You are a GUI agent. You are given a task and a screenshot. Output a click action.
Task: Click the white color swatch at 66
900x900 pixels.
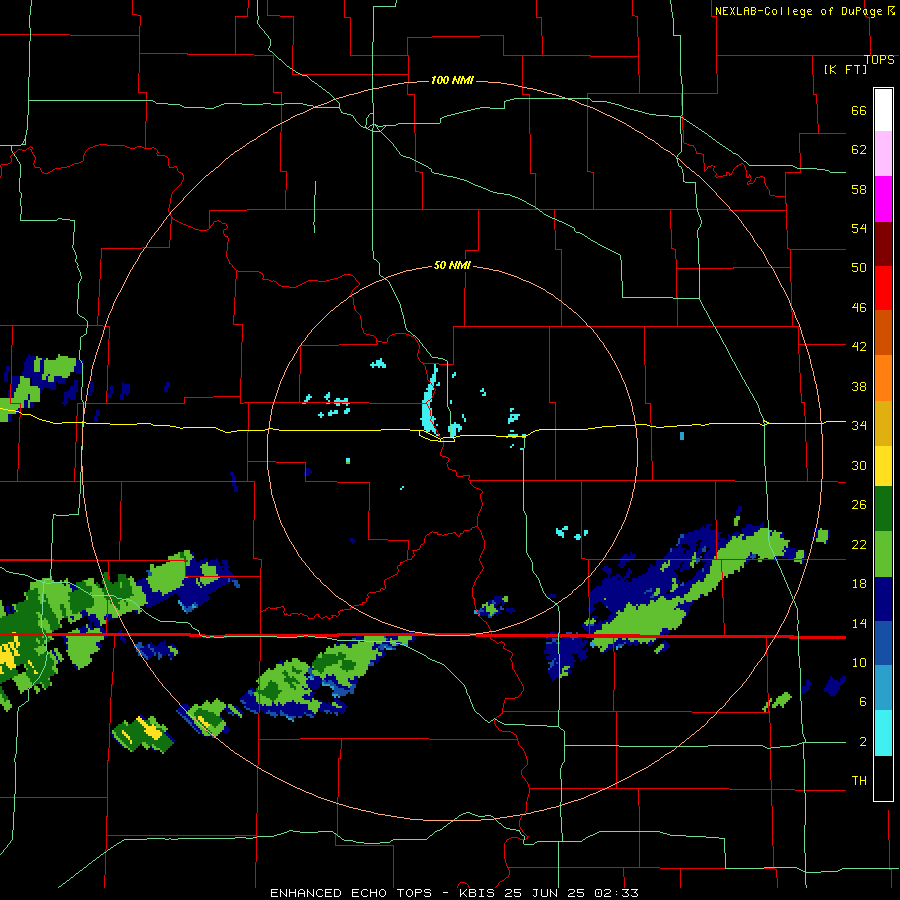coord(883,110)
